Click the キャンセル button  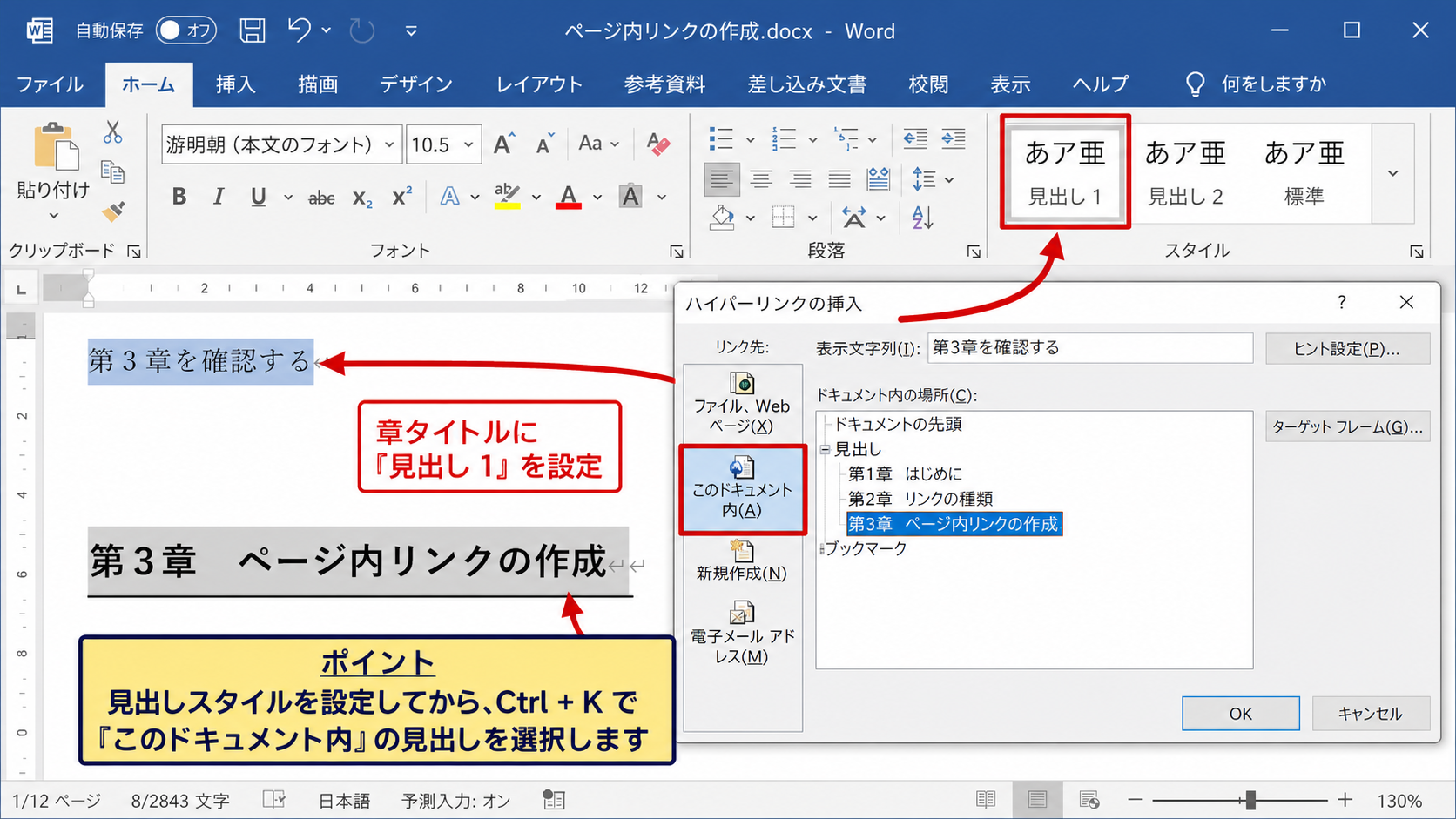(x=1371, y=714)
